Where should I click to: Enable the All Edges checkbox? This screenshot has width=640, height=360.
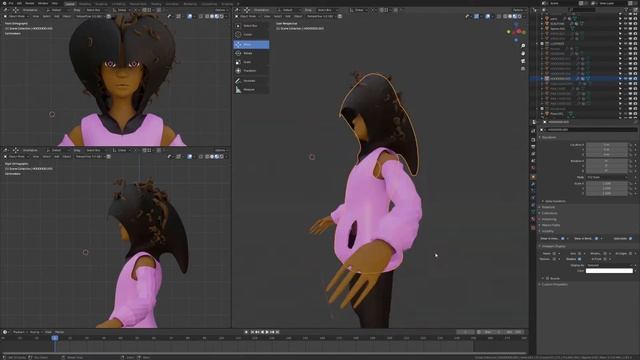click(x=631, y=253)
